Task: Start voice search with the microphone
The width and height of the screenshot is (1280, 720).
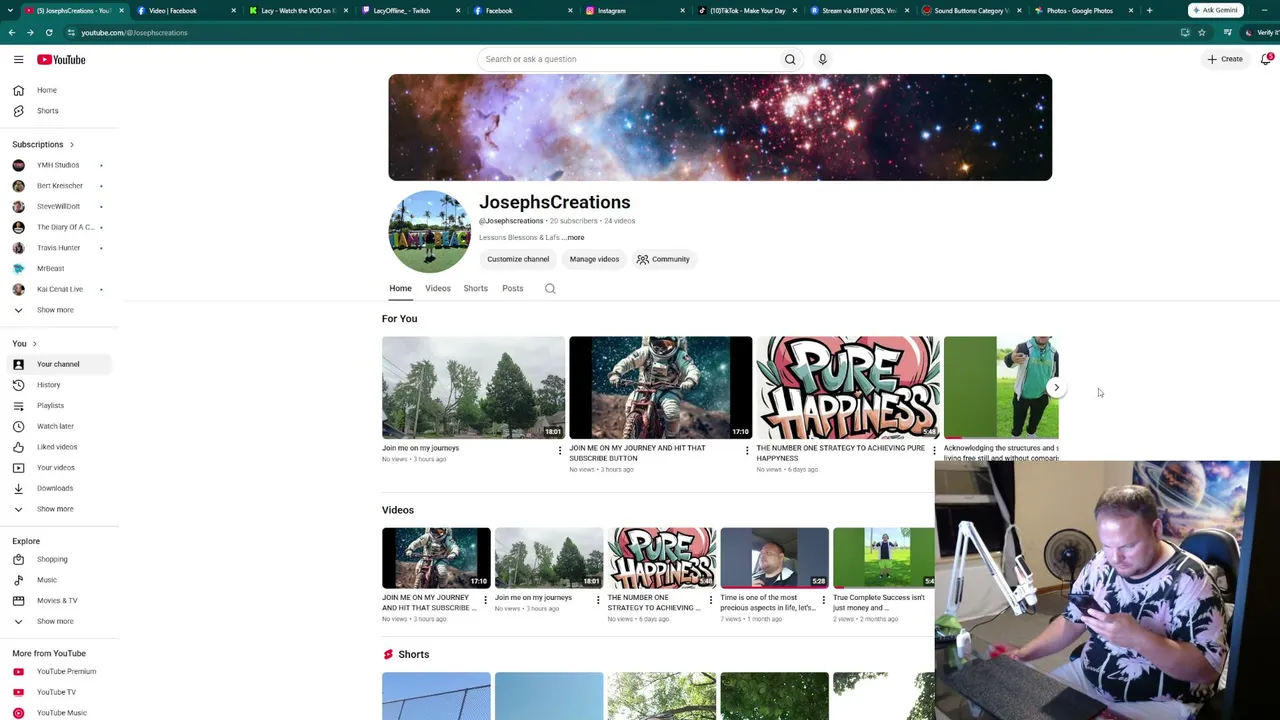Action: [823, 59]
